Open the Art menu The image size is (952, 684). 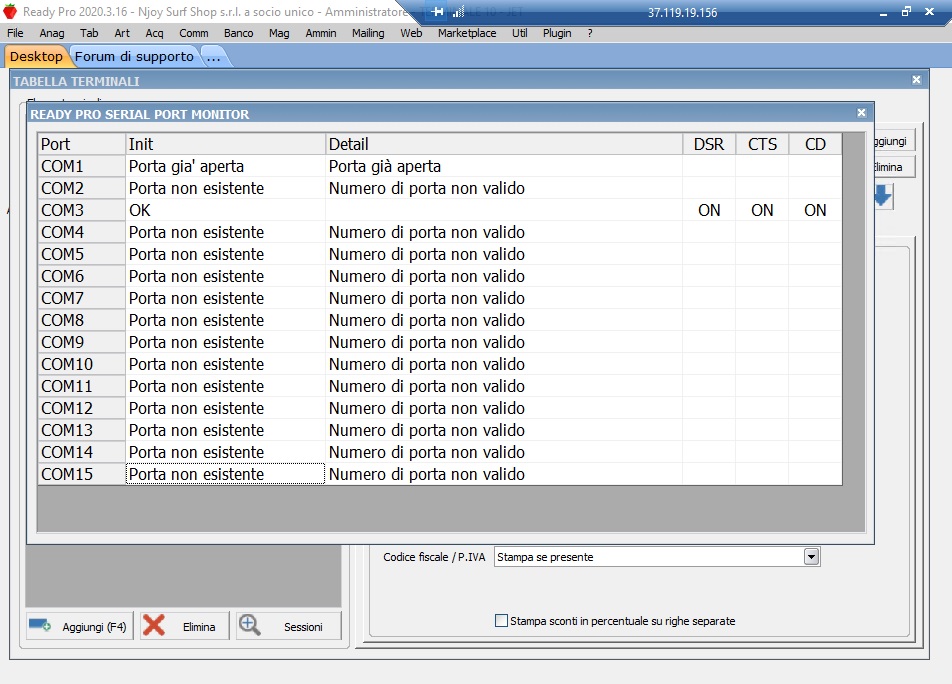pyautogui.click(x=122, y=33)
